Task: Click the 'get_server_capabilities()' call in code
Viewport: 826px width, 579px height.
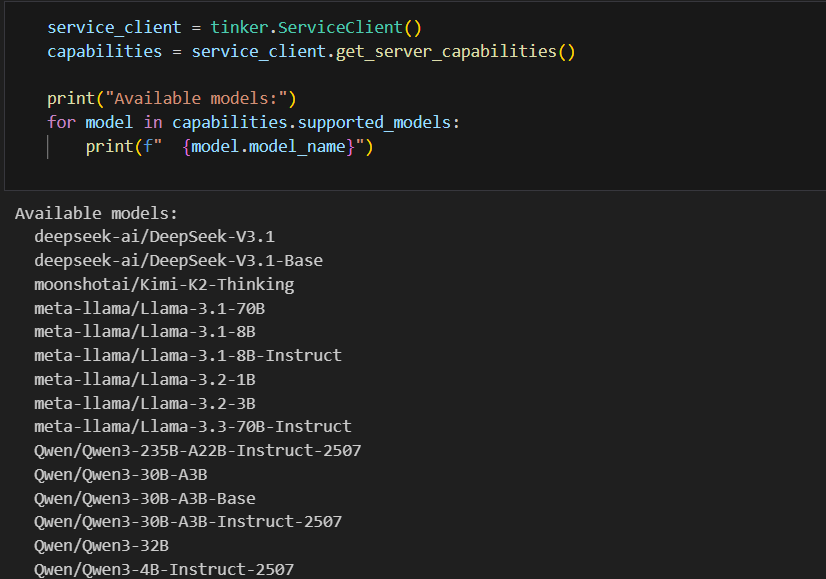Action: 456,52
